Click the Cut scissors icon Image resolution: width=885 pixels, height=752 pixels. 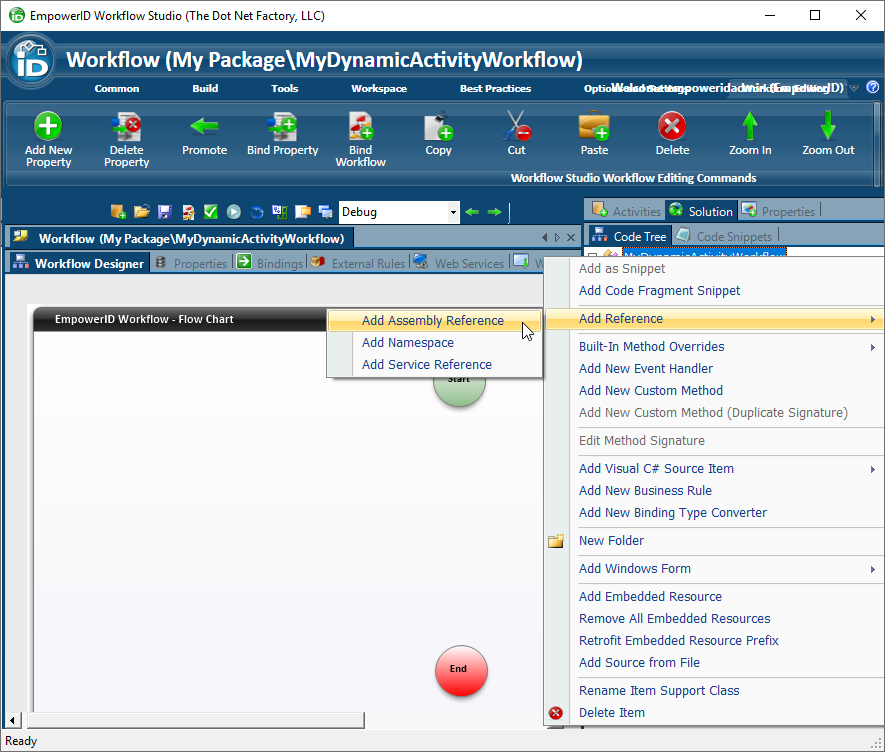[516, 127]
